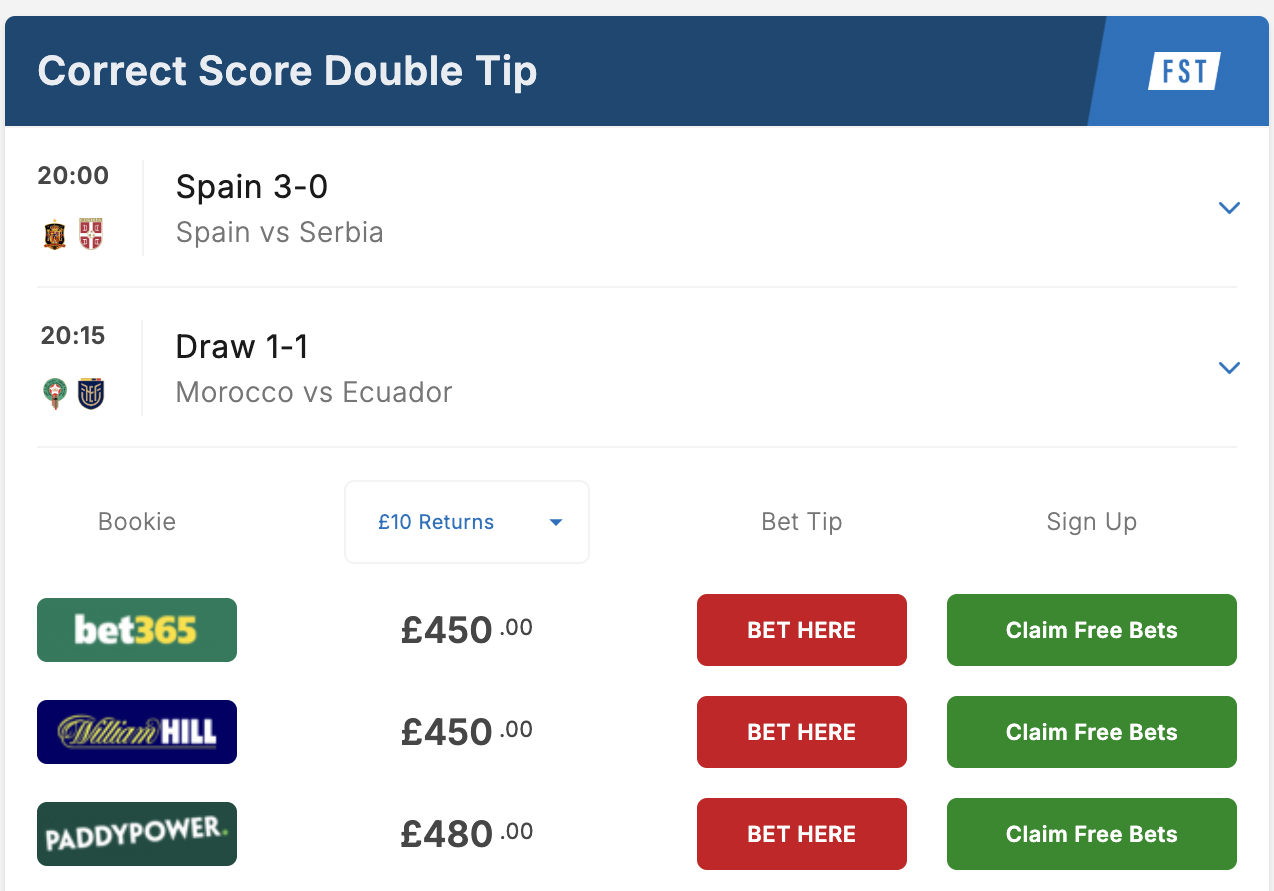Select the Morocco vs Ecuador match text
The width and height of the screenshot is (1274, 891).
[x=313, y=392]
